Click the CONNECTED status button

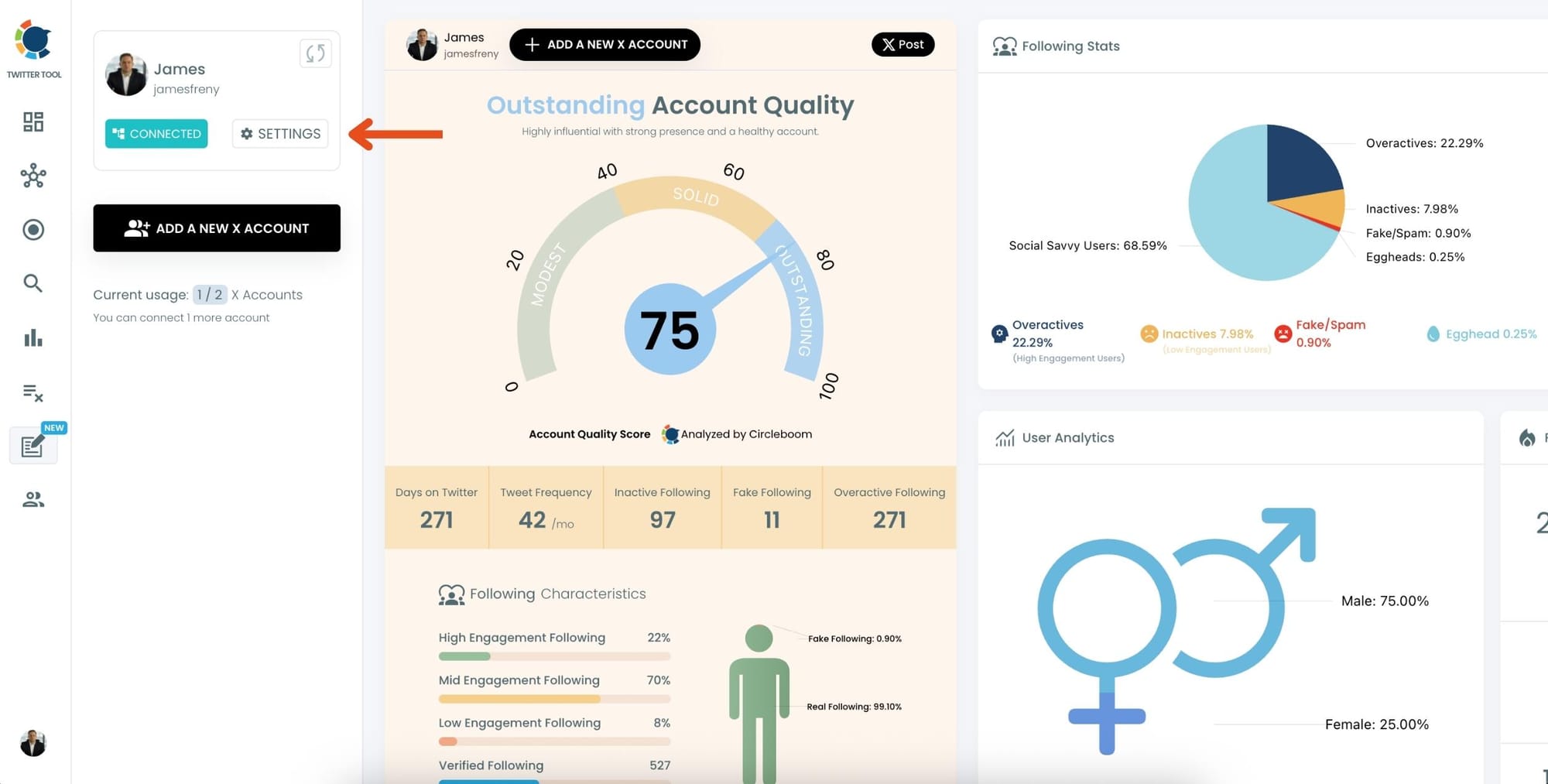point(156,134)
